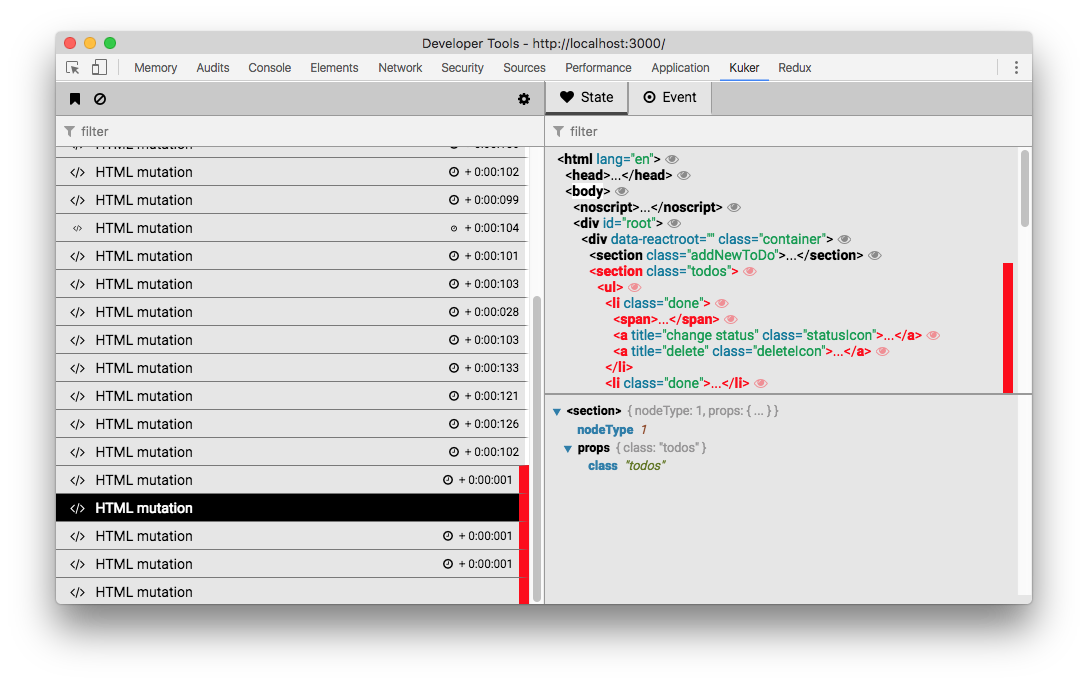The image size is (1088, 684).
Task: Select HTML mutation row at +0:00:104
Action: coord(291,228)
